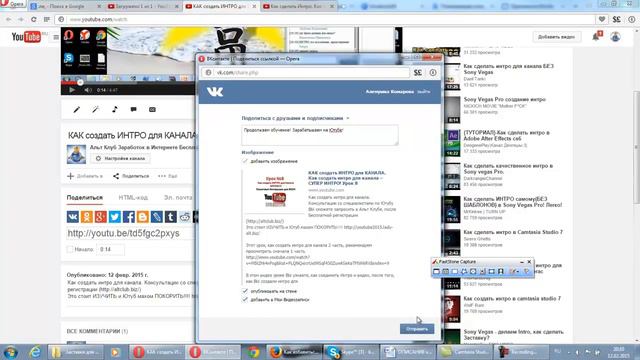Image resolution: width=640 pixels, height=360 pixels.
Task: Choose FastStone capture active window tool
Action: pos(436,271)
